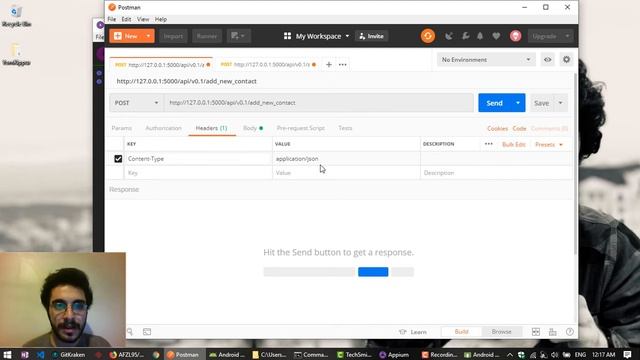Screen dimensions: 640x360
Task: Open the POST method dropdown
Action: point(136,103)
